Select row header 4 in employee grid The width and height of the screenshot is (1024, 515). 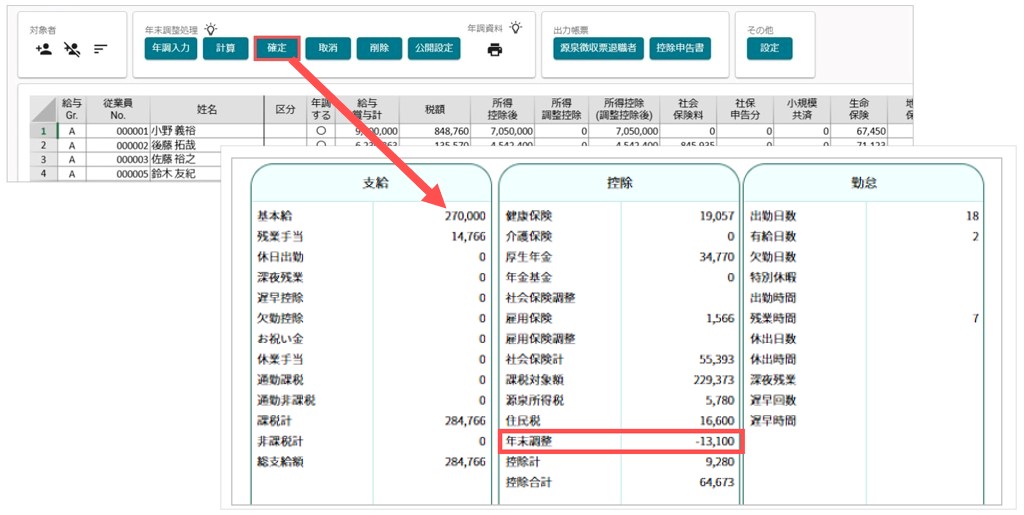(44, 174)
